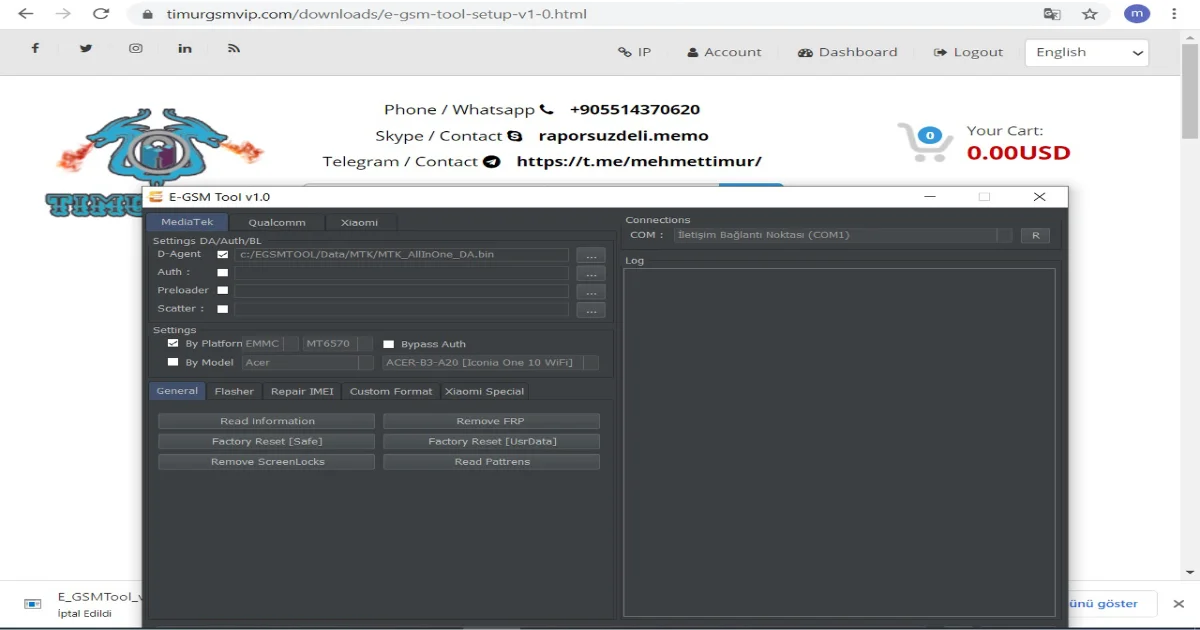Browse for the Scatter file

click(x=591, y=310)
